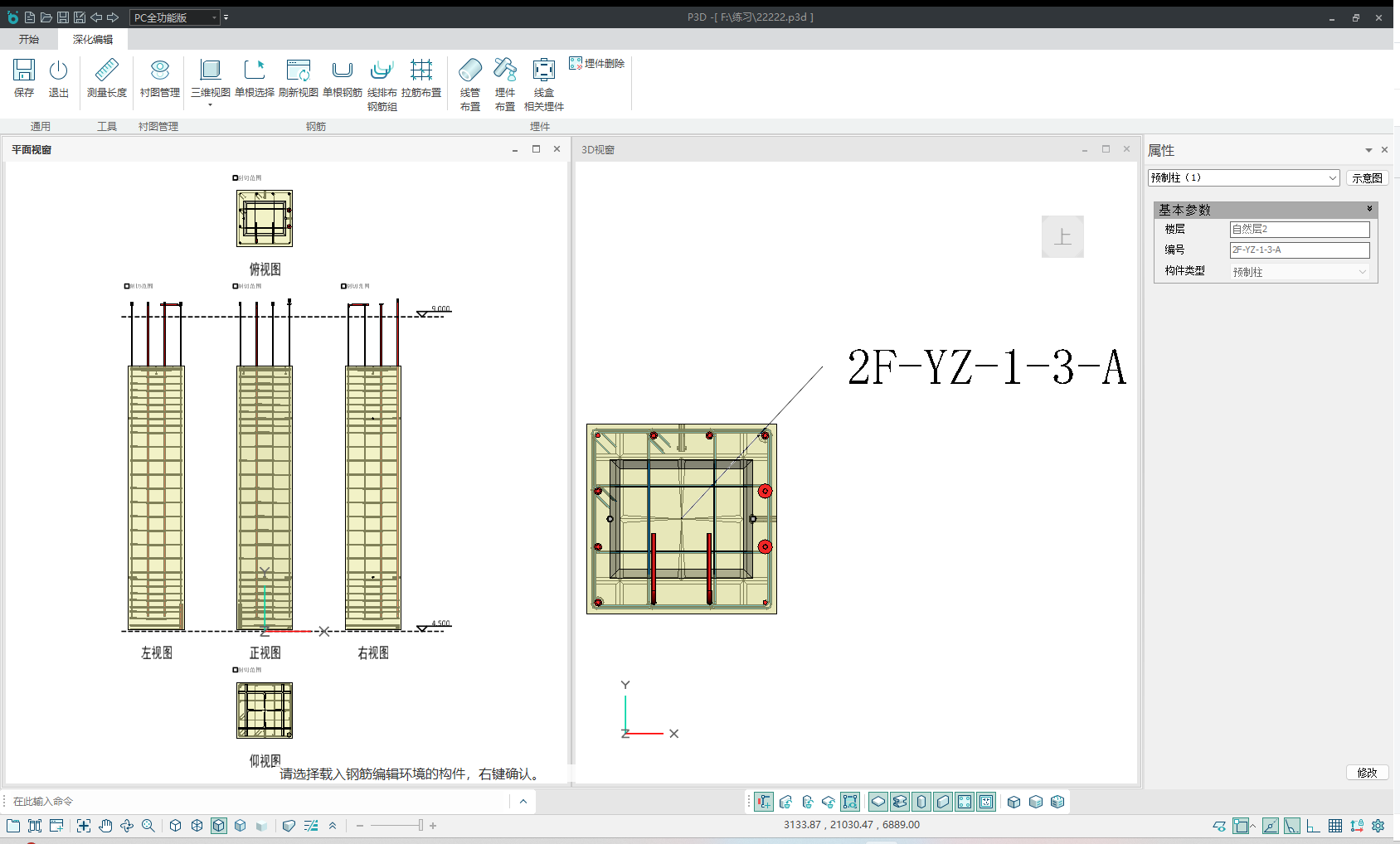Screen dimensions: 1400x844
Task: Toggle the grid display in status bar
Action: point(1335,826)
